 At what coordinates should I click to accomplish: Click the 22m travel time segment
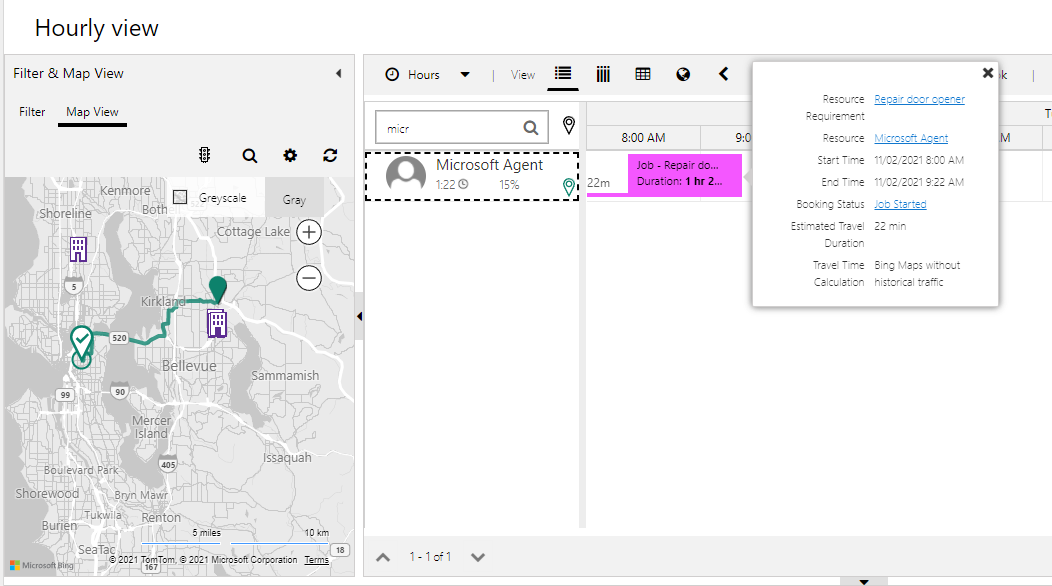click(607, 183)
